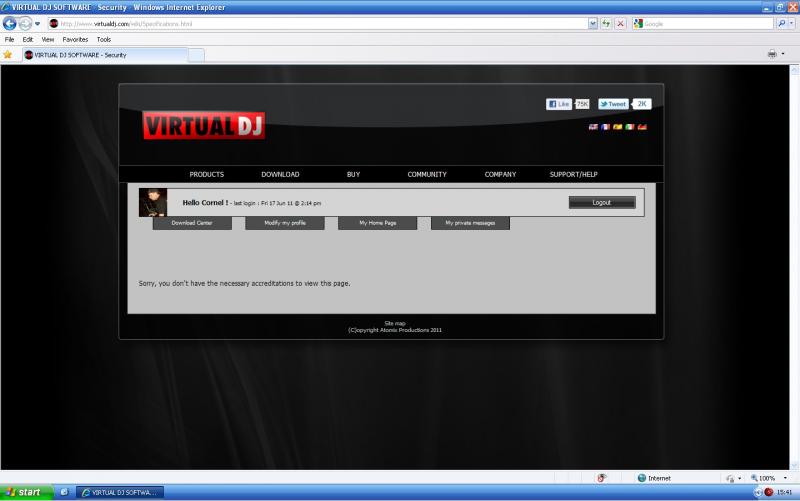Image resolution: width=800 pixels, height=501 pixels.
Task: Click the Facebook Like button
Action: coord(559,104)
